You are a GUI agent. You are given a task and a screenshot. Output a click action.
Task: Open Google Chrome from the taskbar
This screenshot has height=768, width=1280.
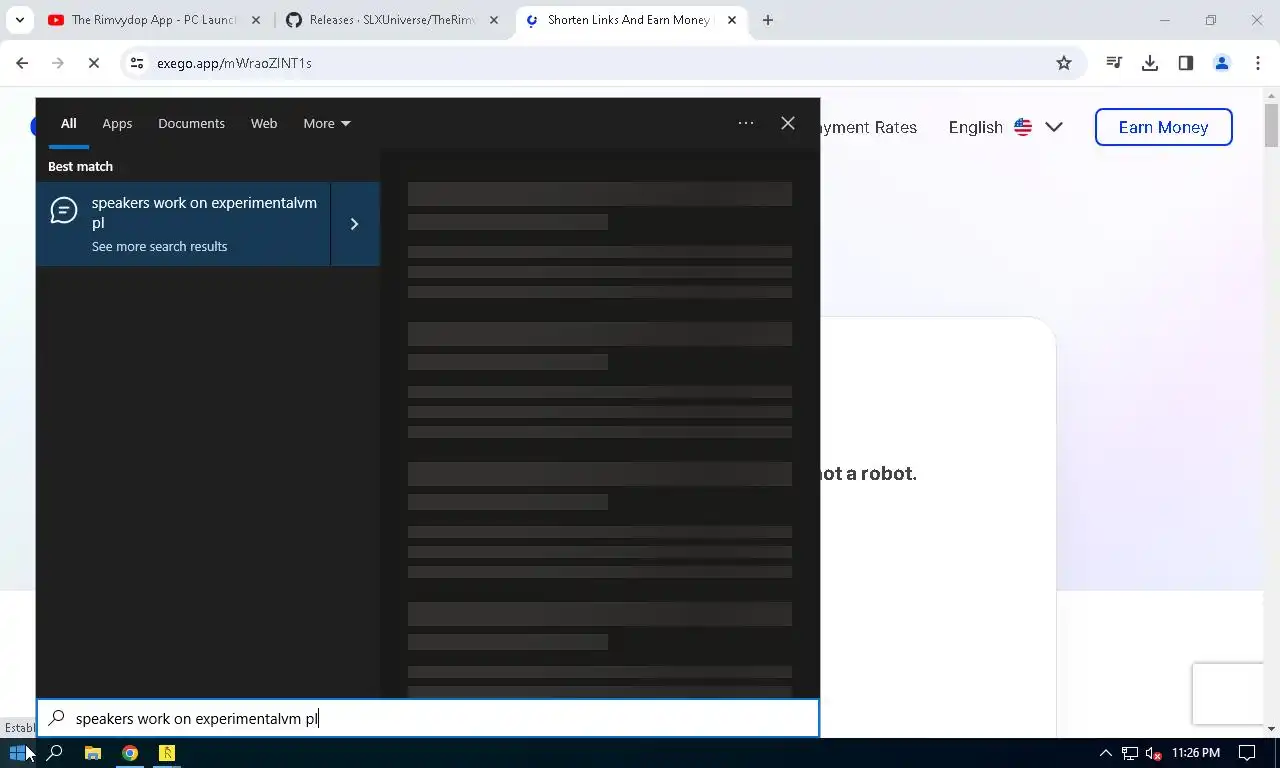tap(130, 753)
